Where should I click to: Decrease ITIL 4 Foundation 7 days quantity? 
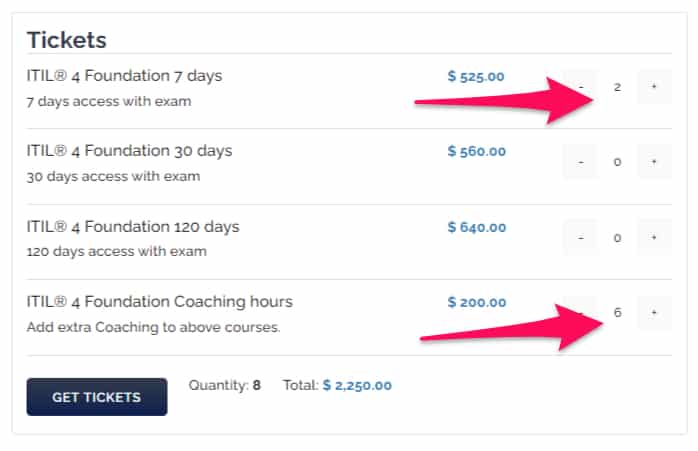pyautogui.click(x=580, y=87)
